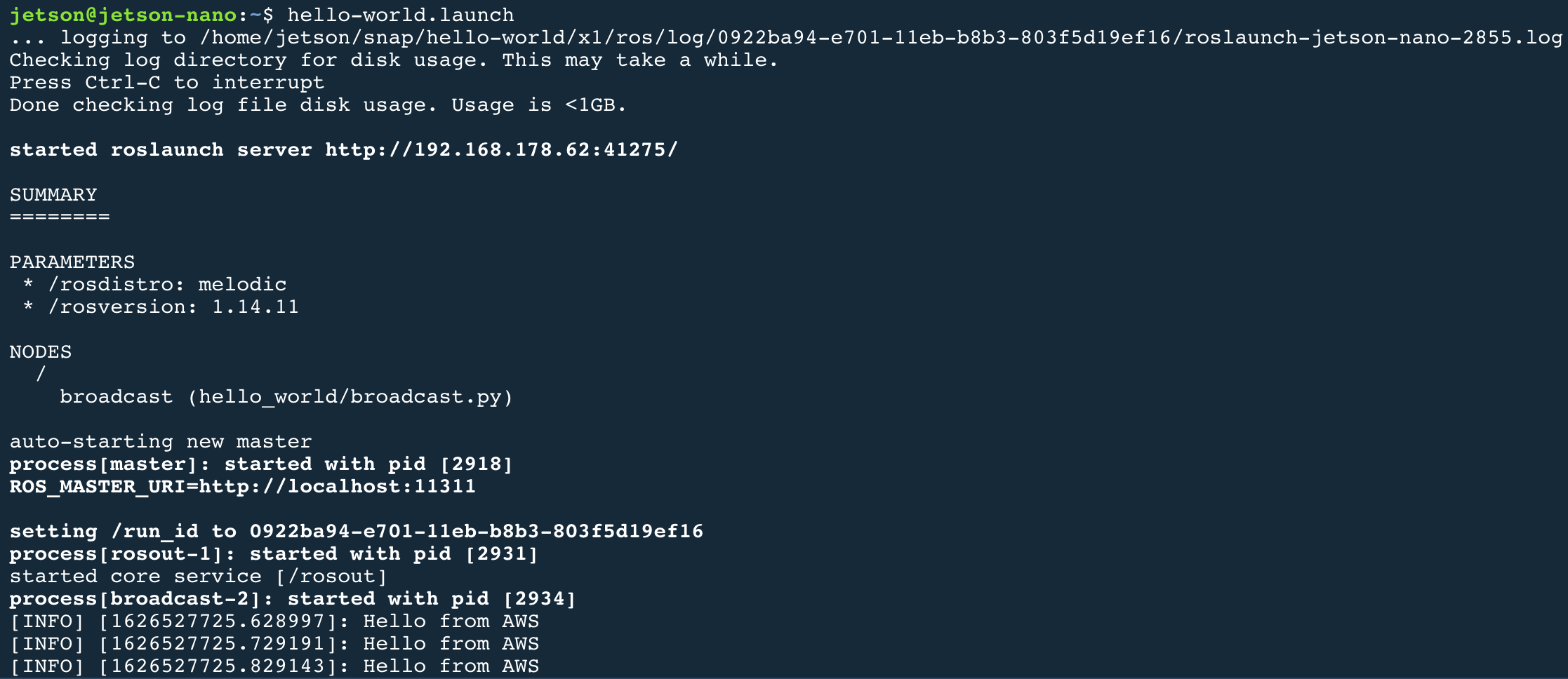Click the first INFO Hello from AWS line
This screenshot has width=1568, height=679.
point(274,621)
